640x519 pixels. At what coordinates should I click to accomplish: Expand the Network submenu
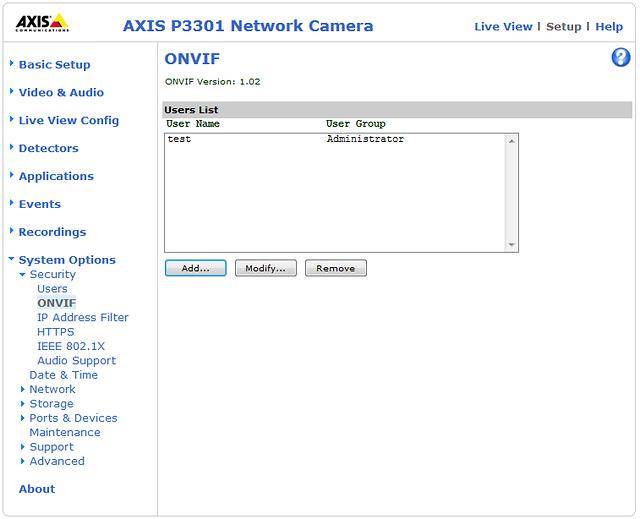tap(52, 389)
